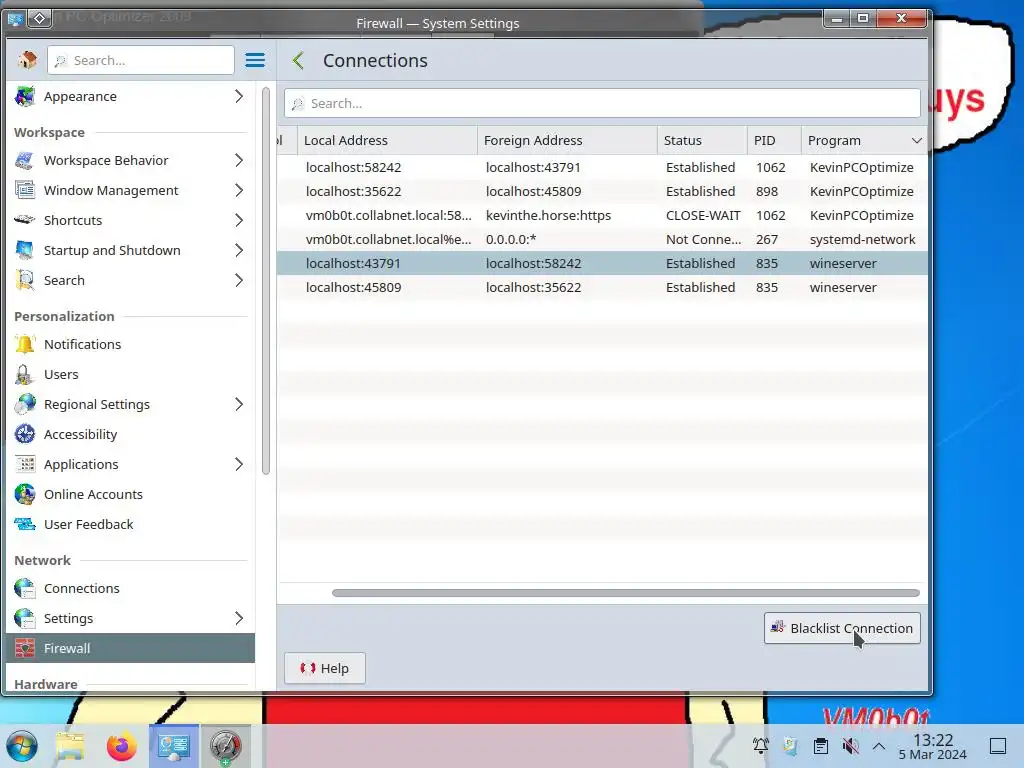The image size is (1024, 768).
Task: Focus the sidebar Search field
Action: click(140, 60)
